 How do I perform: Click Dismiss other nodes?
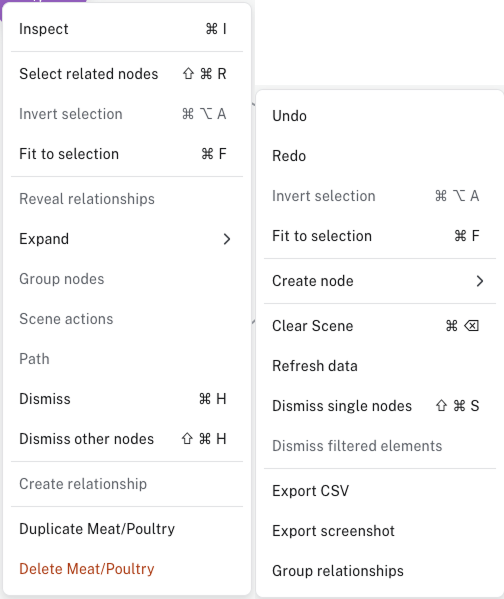127,439
